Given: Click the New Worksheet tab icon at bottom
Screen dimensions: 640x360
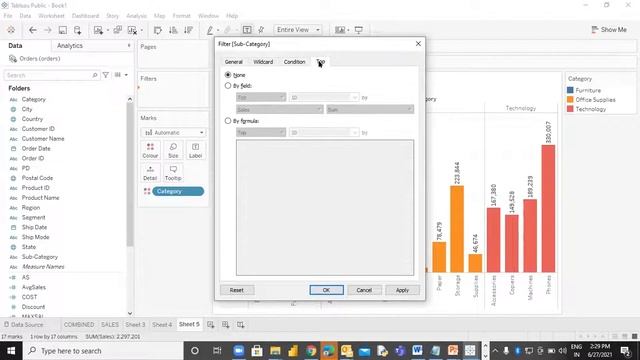Looking at the screenshot, I should click(211, 324).
